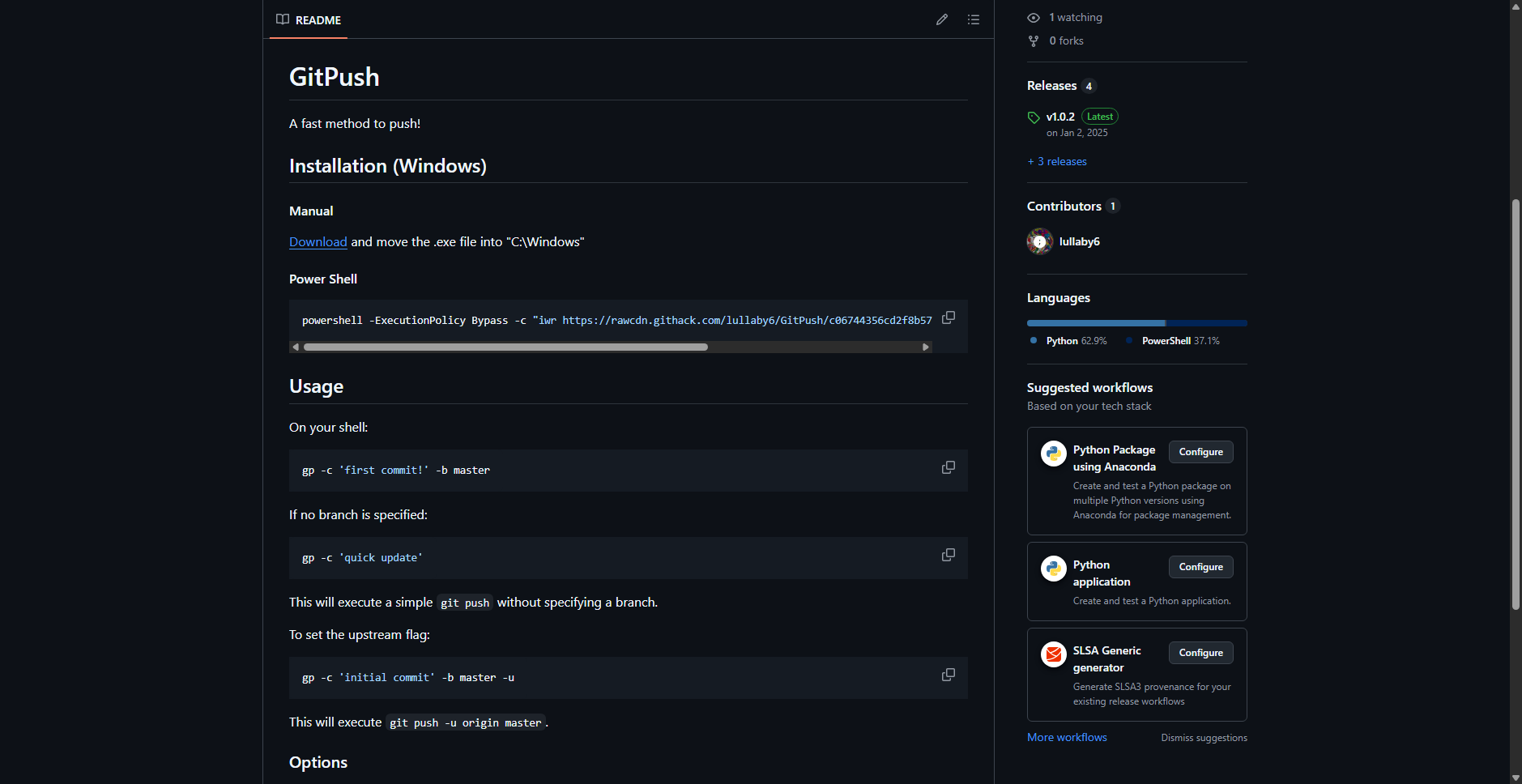Click Dismiss suggestions
The width and height of the screenshot is (1522, 784).
pos(1204,738)
